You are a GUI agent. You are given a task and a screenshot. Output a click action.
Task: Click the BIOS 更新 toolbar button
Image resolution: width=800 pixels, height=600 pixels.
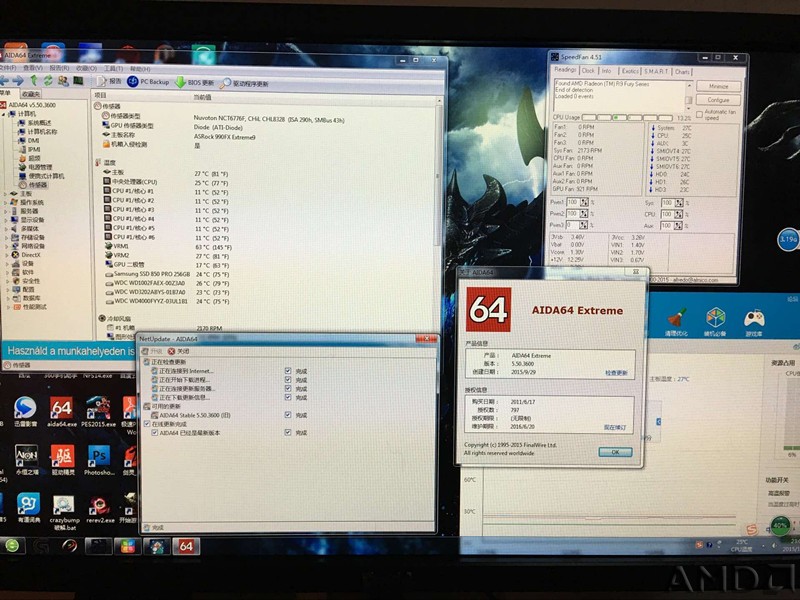click(x=195, y=83)
